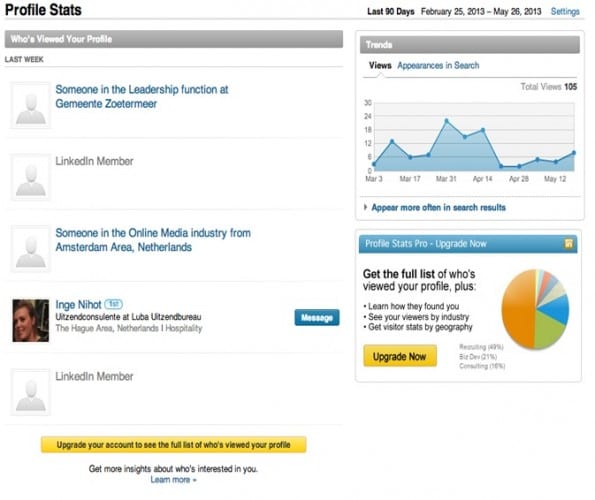The height and width of the screenshot is (500, 595).
Task: Open Inge Nihot's profile photo
Action: (x=30, y=321)
